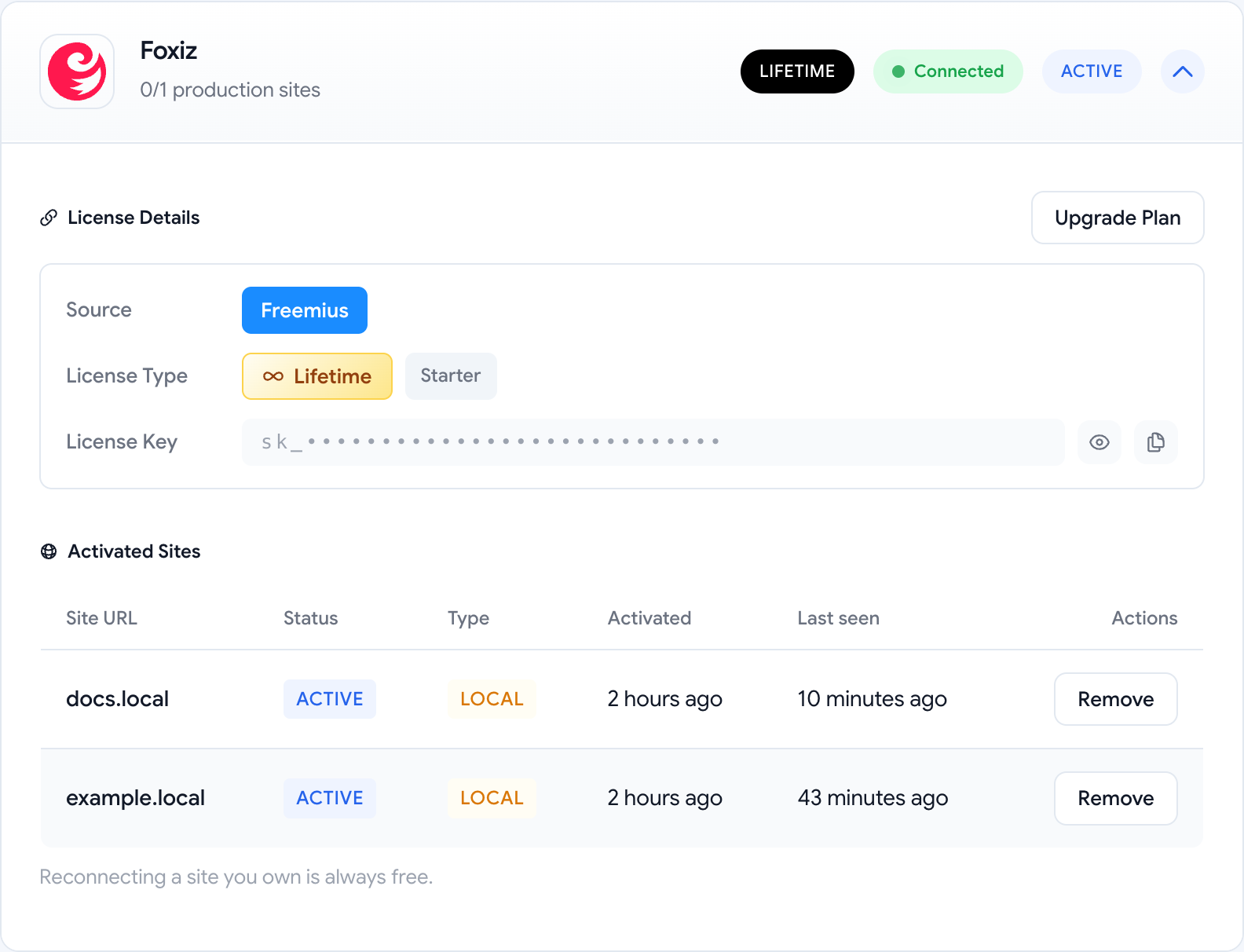This screenshot has width=1244, height=952.
Task: Click the globe icon beside Activated Sites
Action: click(49, 551)
